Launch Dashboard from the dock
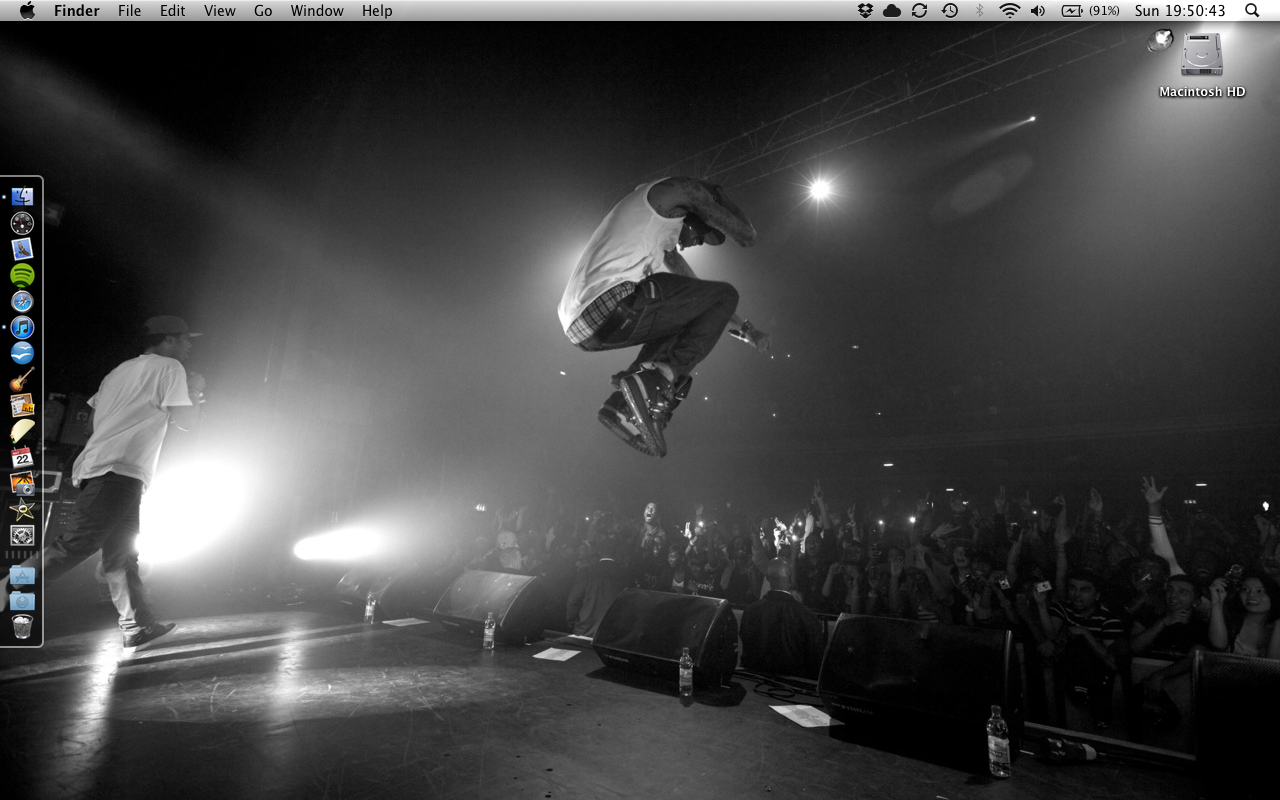The height and width of the screenshot is (800, 1280). point(22,223)
